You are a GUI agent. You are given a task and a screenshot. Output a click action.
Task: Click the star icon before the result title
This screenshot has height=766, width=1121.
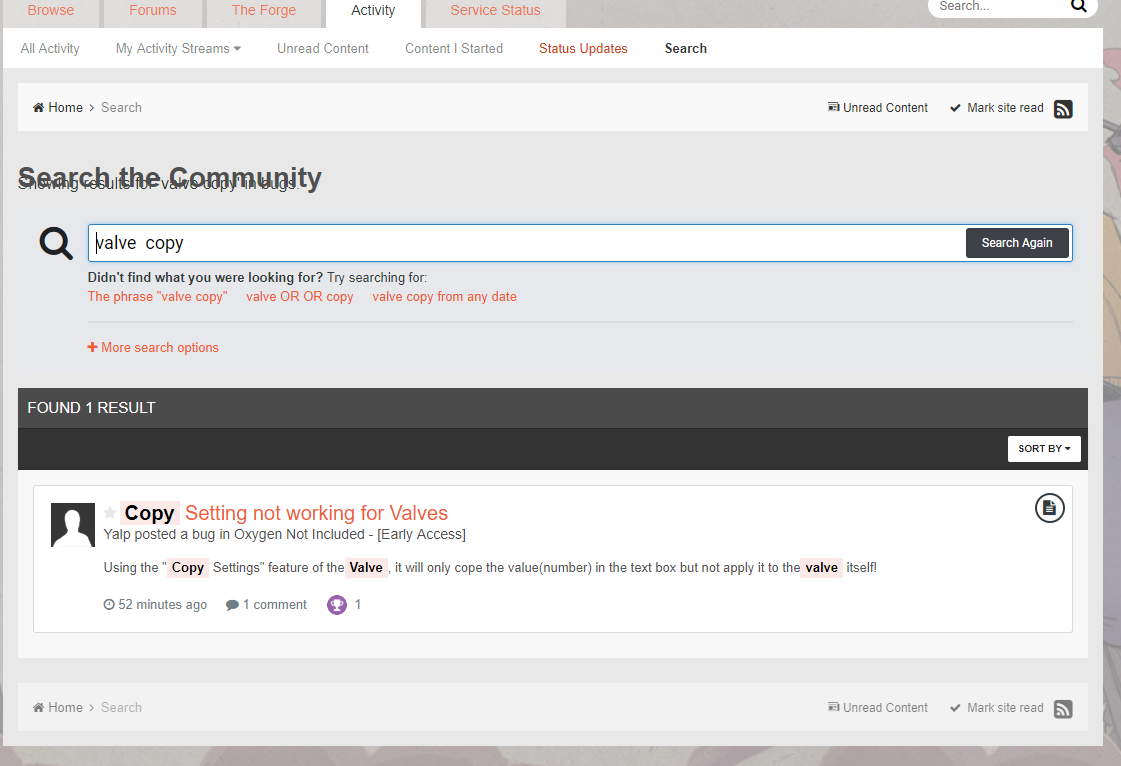[110, 513]
